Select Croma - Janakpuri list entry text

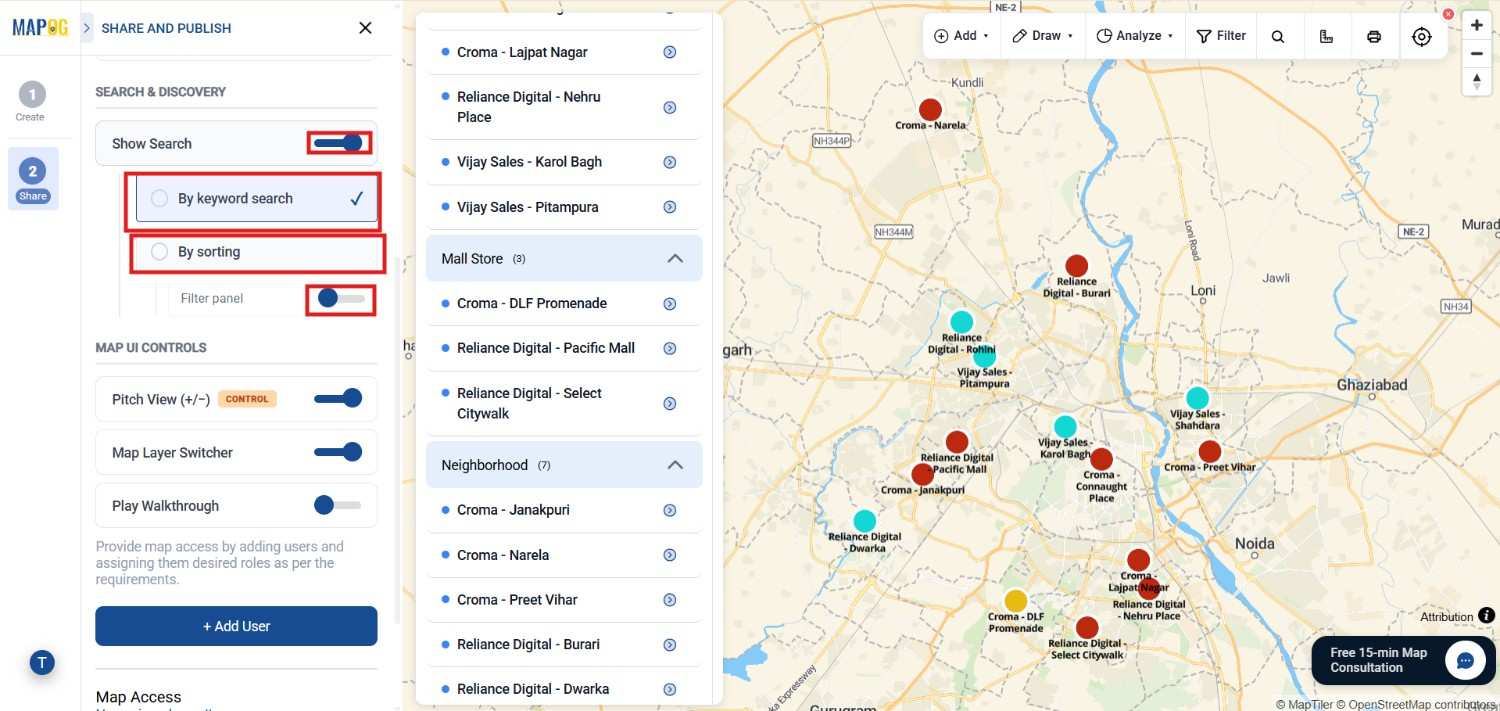513,510
